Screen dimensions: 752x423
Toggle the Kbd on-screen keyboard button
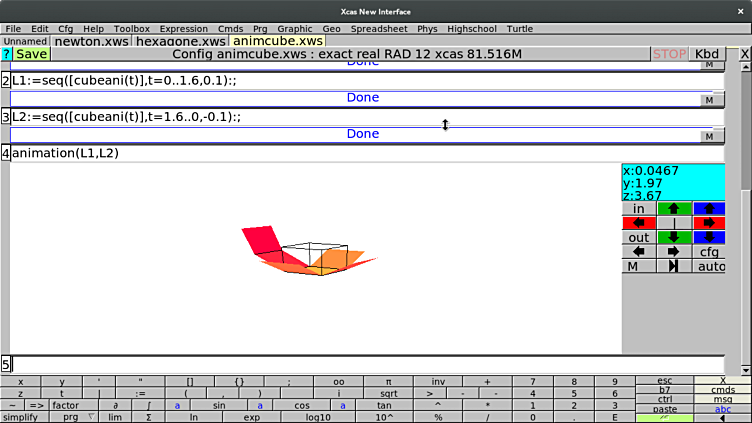[x=707, y=54]
